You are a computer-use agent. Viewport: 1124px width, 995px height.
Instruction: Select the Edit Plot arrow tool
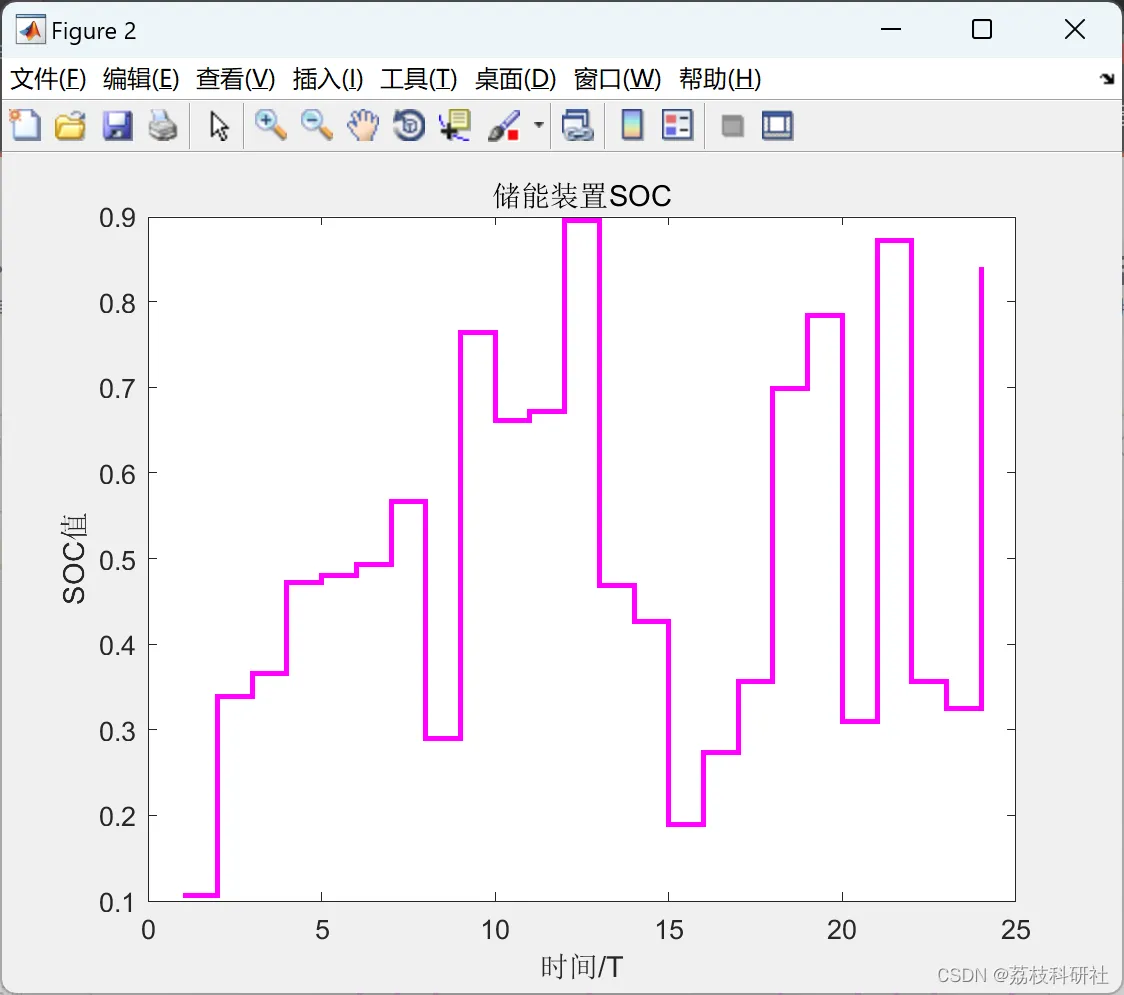219,125
